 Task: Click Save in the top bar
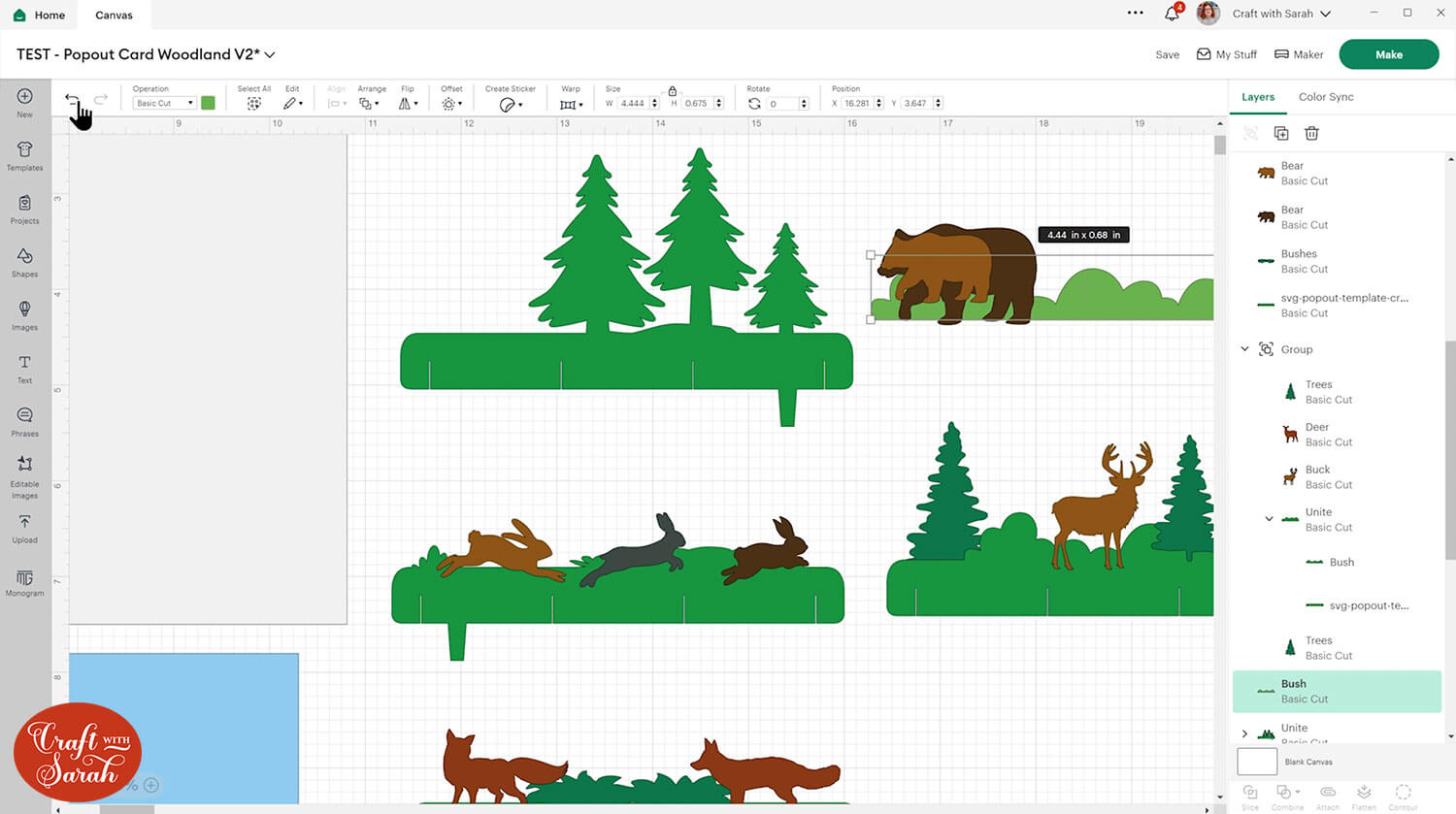1167,54
